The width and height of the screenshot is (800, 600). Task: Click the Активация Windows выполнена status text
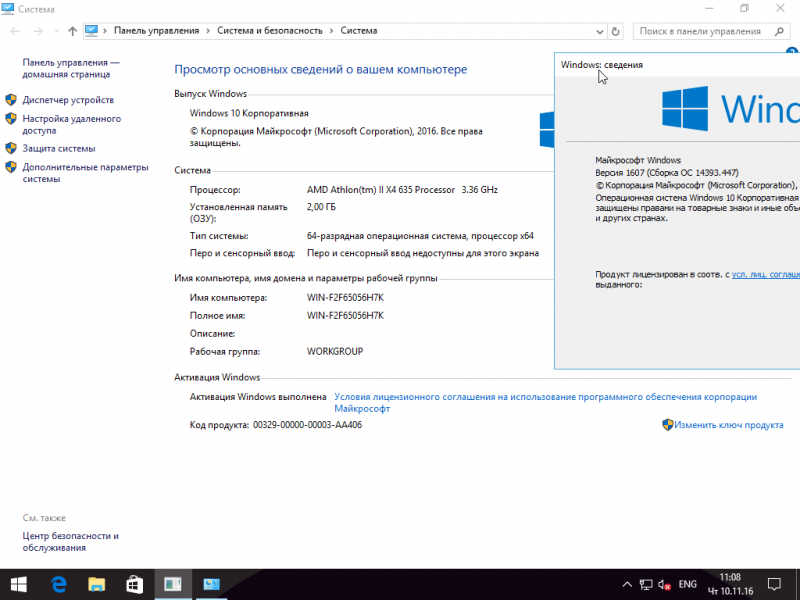pyautogui.click(x=258, y=397)
